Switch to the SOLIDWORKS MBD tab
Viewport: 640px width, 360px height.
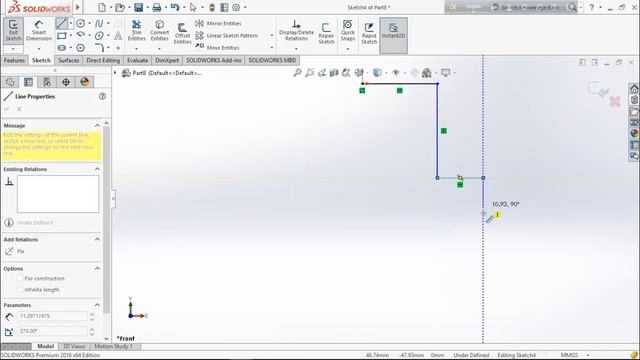(x=272, y=60)
